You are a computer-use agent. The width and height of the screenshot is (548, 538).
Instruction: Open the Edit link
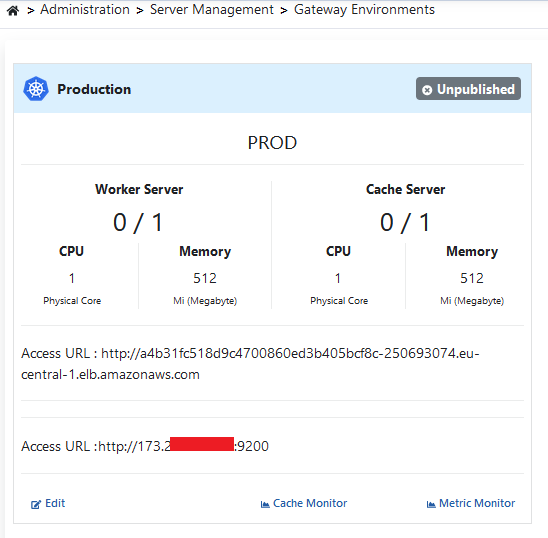click(48, 503)
